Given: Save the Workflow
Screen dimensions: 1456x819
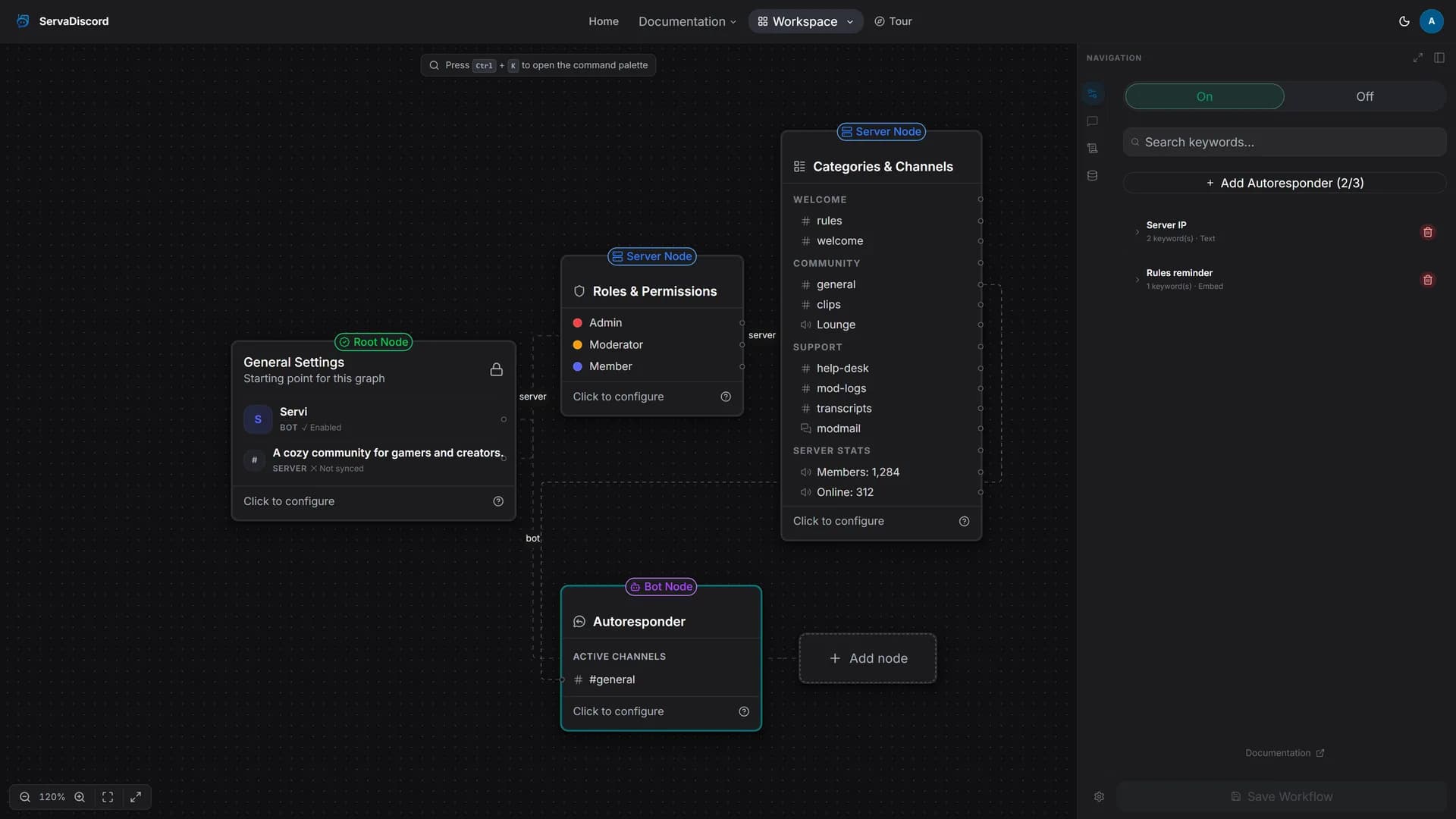Looking at the screenshot, I should point(1282,796).
